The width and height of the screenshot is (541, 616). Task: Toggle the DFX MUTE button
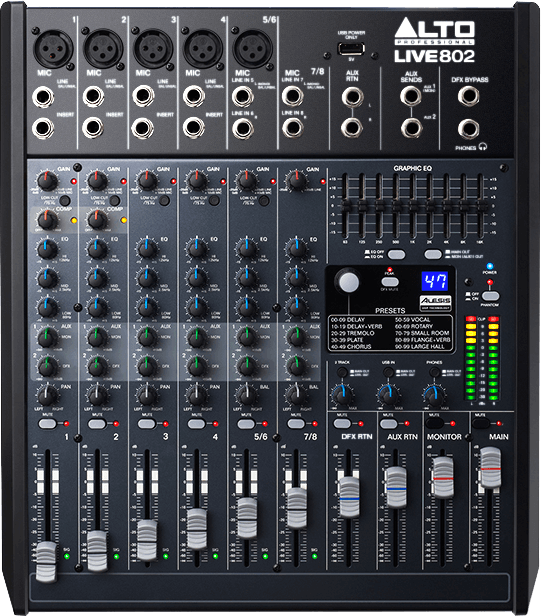coord(390,282)
